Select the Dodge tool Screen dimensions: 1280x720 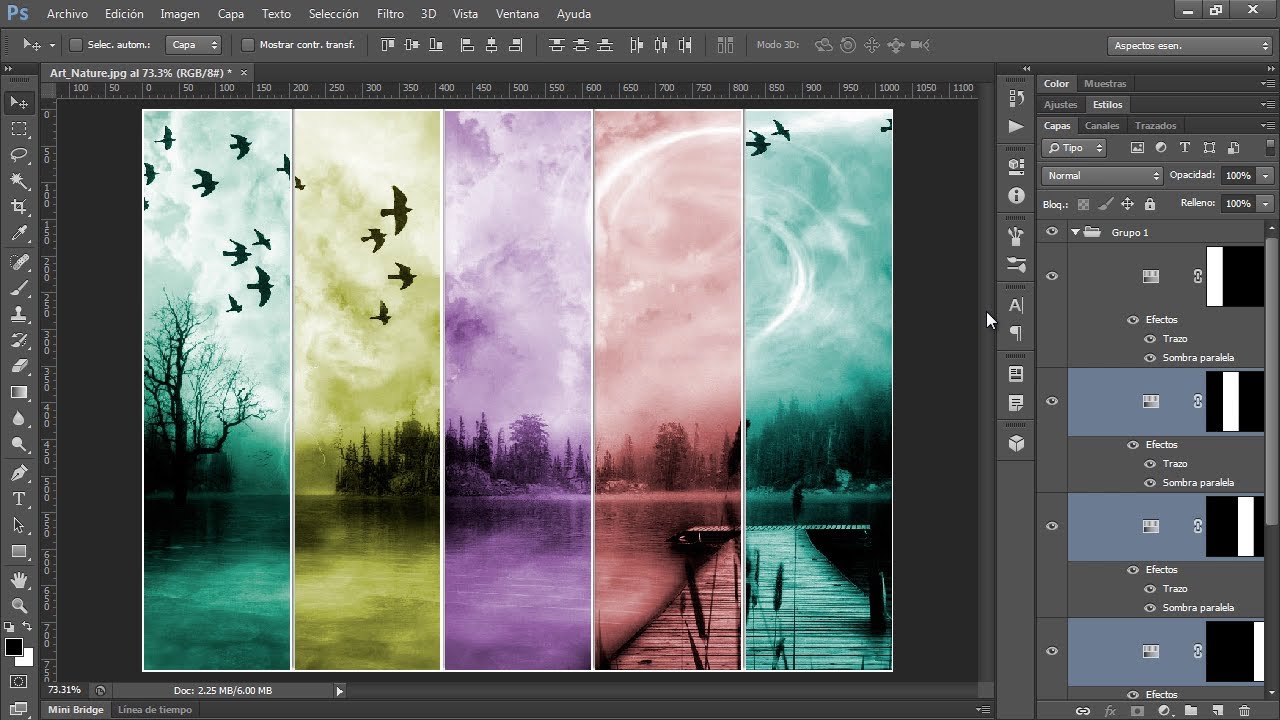click(x=19, y=445)
